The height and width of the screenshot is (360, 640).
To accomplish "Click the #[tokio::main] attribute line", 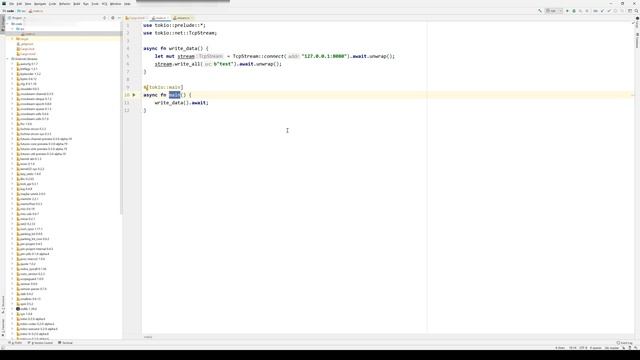I will coord(163,87).
